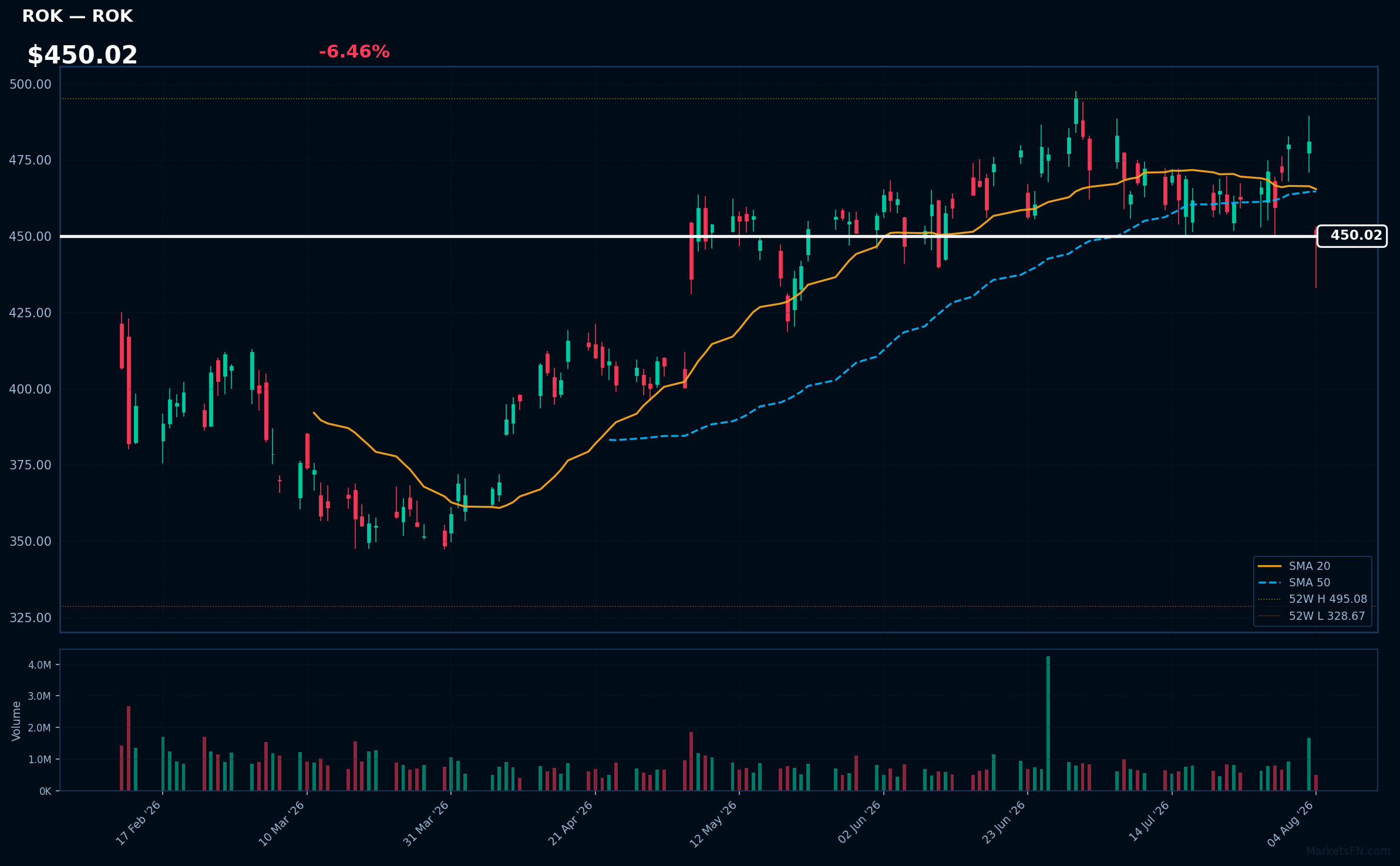Click the 400.00 price axis label
The width and height of the screenshot is (1400, 866).
(x=31, y=389)
